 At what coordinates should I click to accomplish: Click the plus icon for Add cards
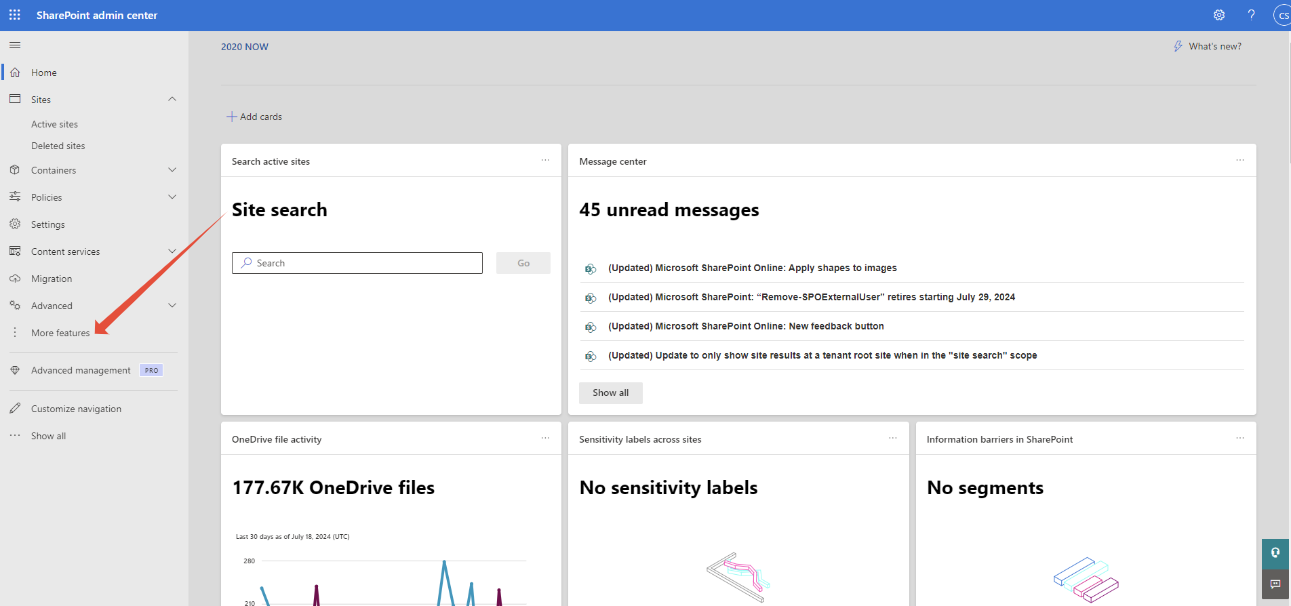(231, 116)
